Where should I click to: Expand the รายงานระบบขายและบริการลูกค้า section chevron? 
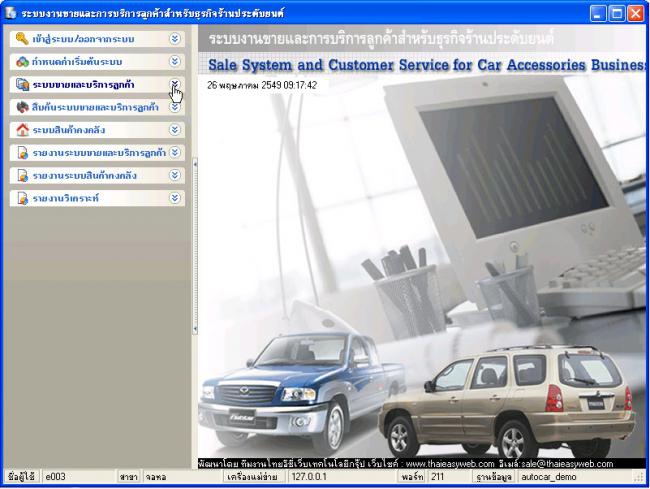pyautogui.click(x=175, y=153)
